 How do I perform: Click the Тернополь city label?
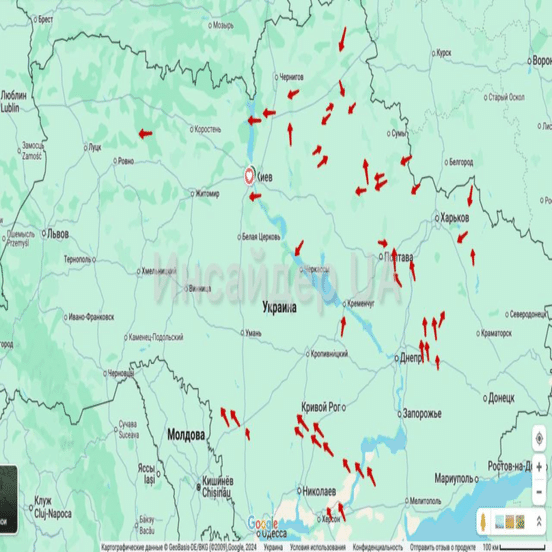click(x=77, y=259)
